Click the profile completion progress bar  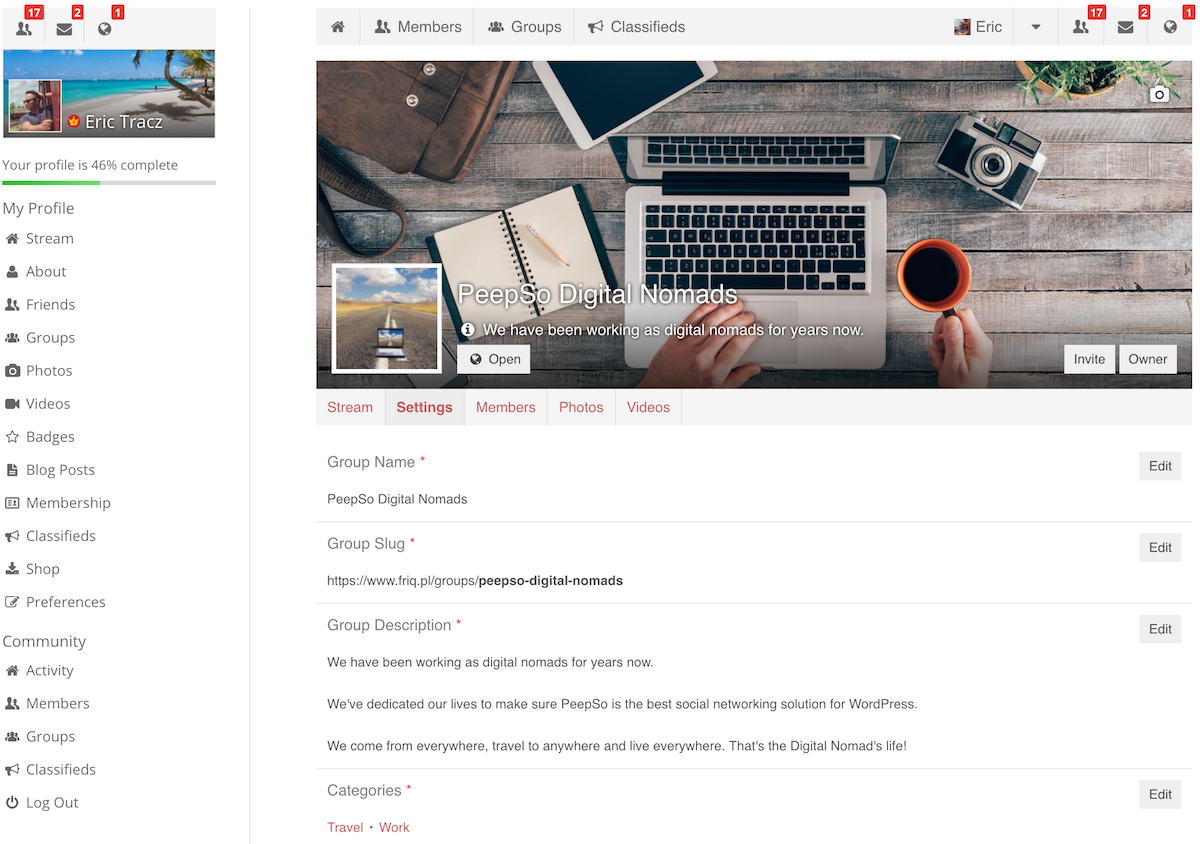[x=109, y=183]
